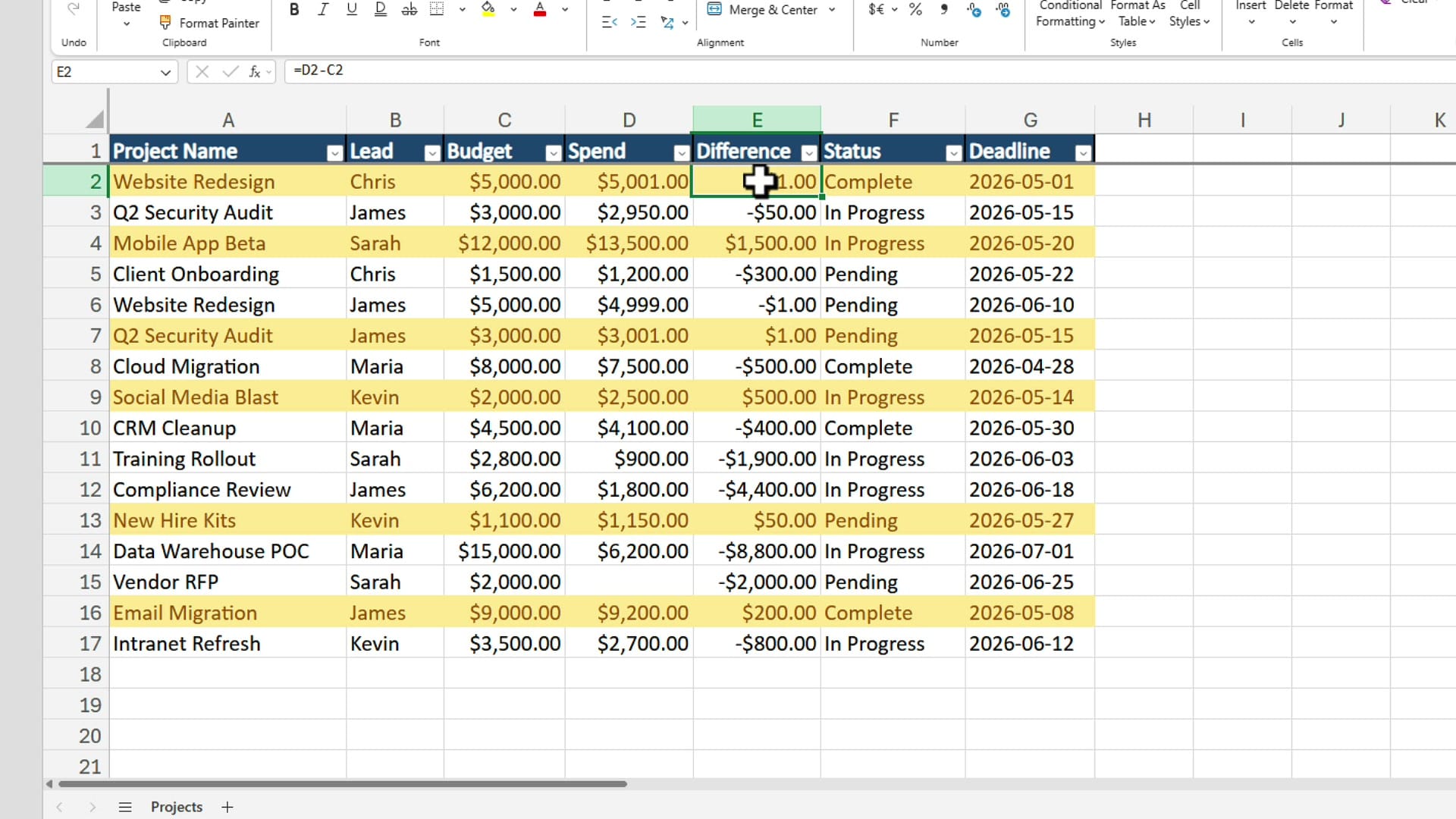Apply comma style number format
The image size is (1456, 819).
[x=944, y=10]
